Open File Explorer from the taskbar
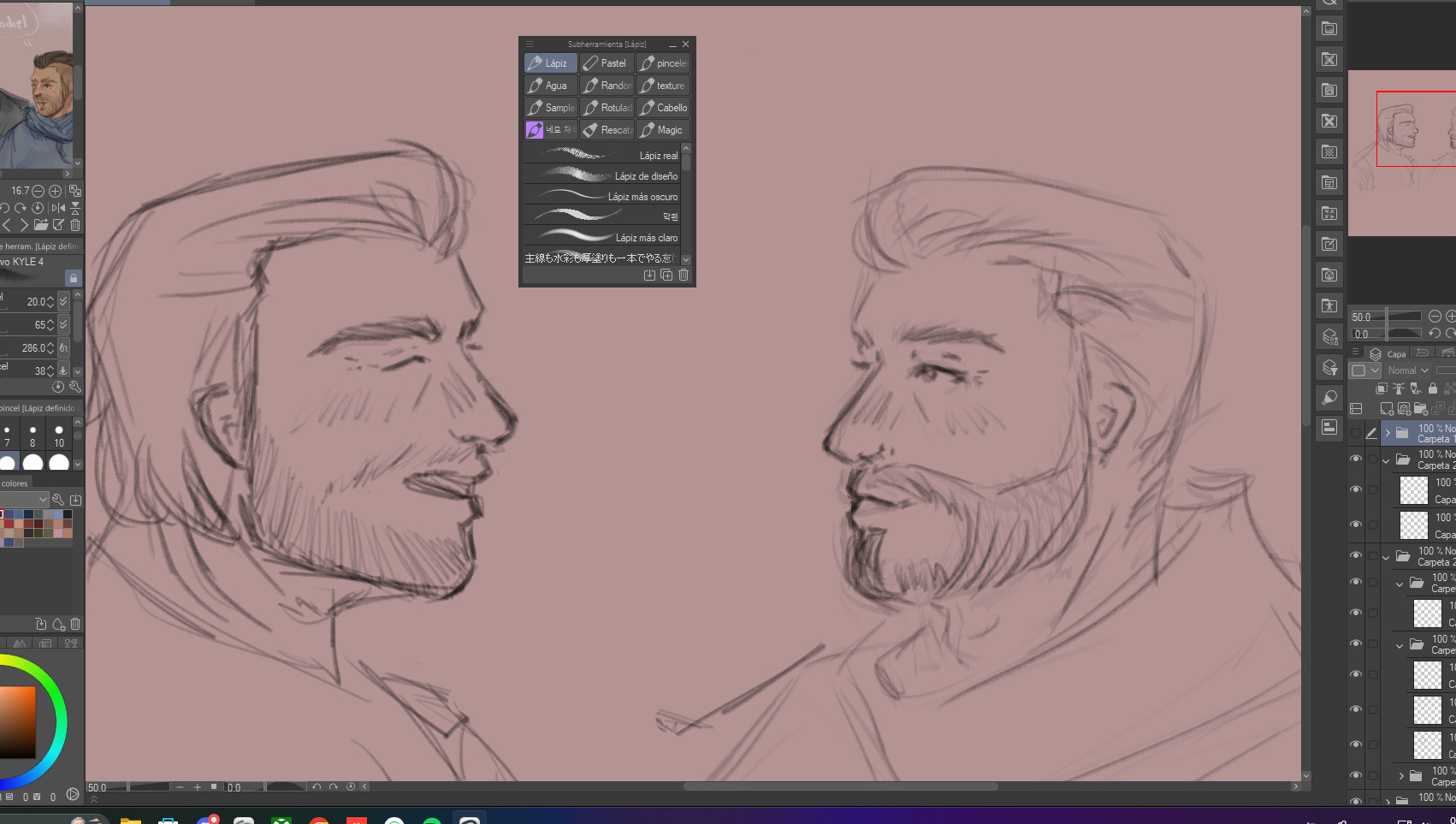 point(130,820)
